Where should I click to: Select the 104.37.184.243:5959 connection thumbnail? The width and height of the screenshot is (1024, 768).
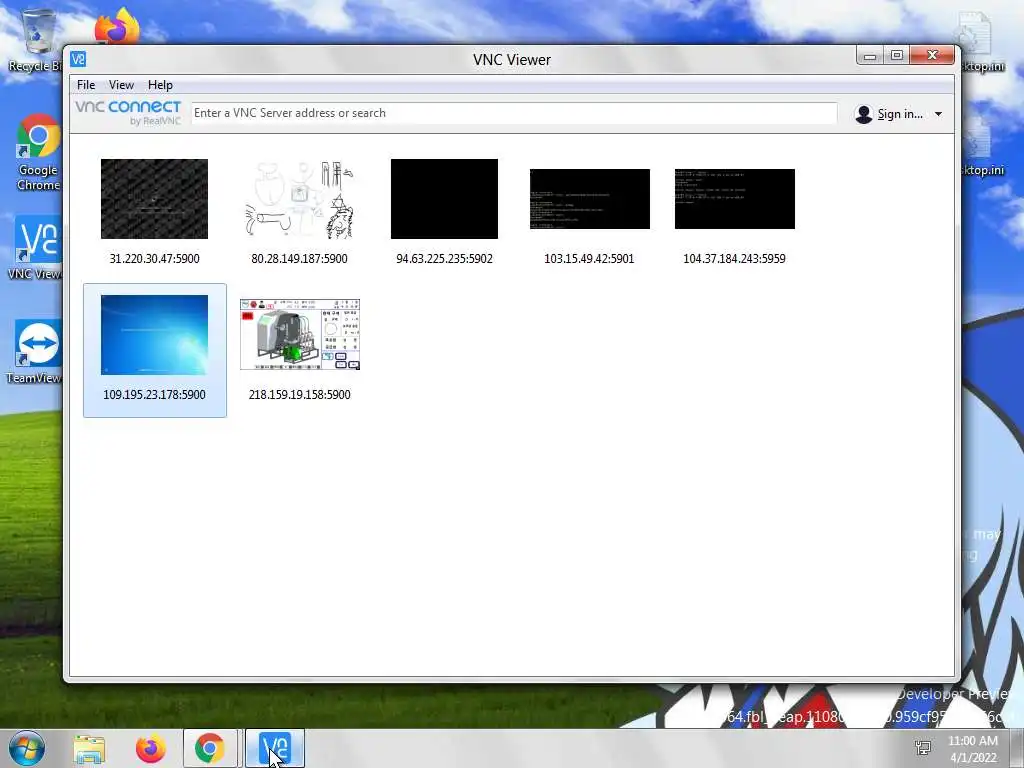point(735,199)
